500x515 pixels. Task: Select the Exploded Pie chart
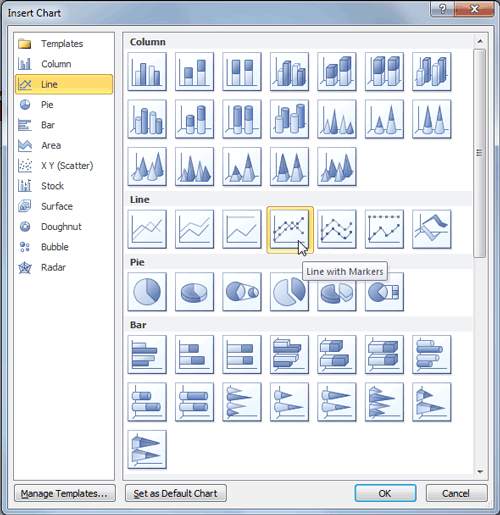point(289,292)
